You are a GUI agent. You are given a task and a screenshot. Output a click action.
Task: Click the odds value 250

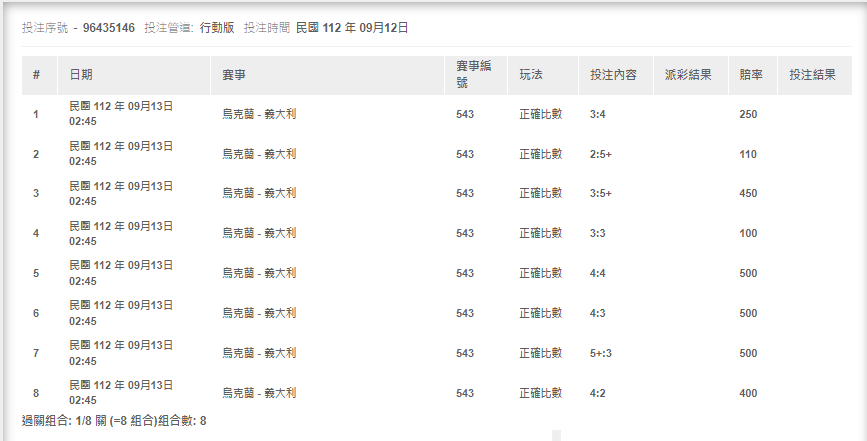[748, 114]
